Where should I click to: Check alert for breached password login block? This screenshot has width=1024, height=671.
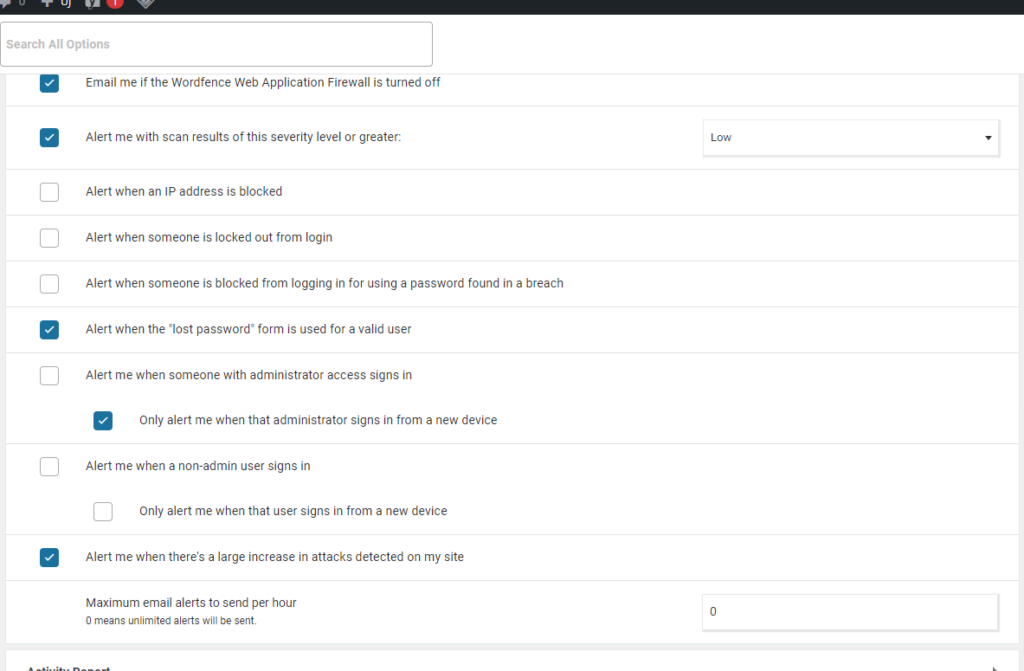(x=49, y=284)
